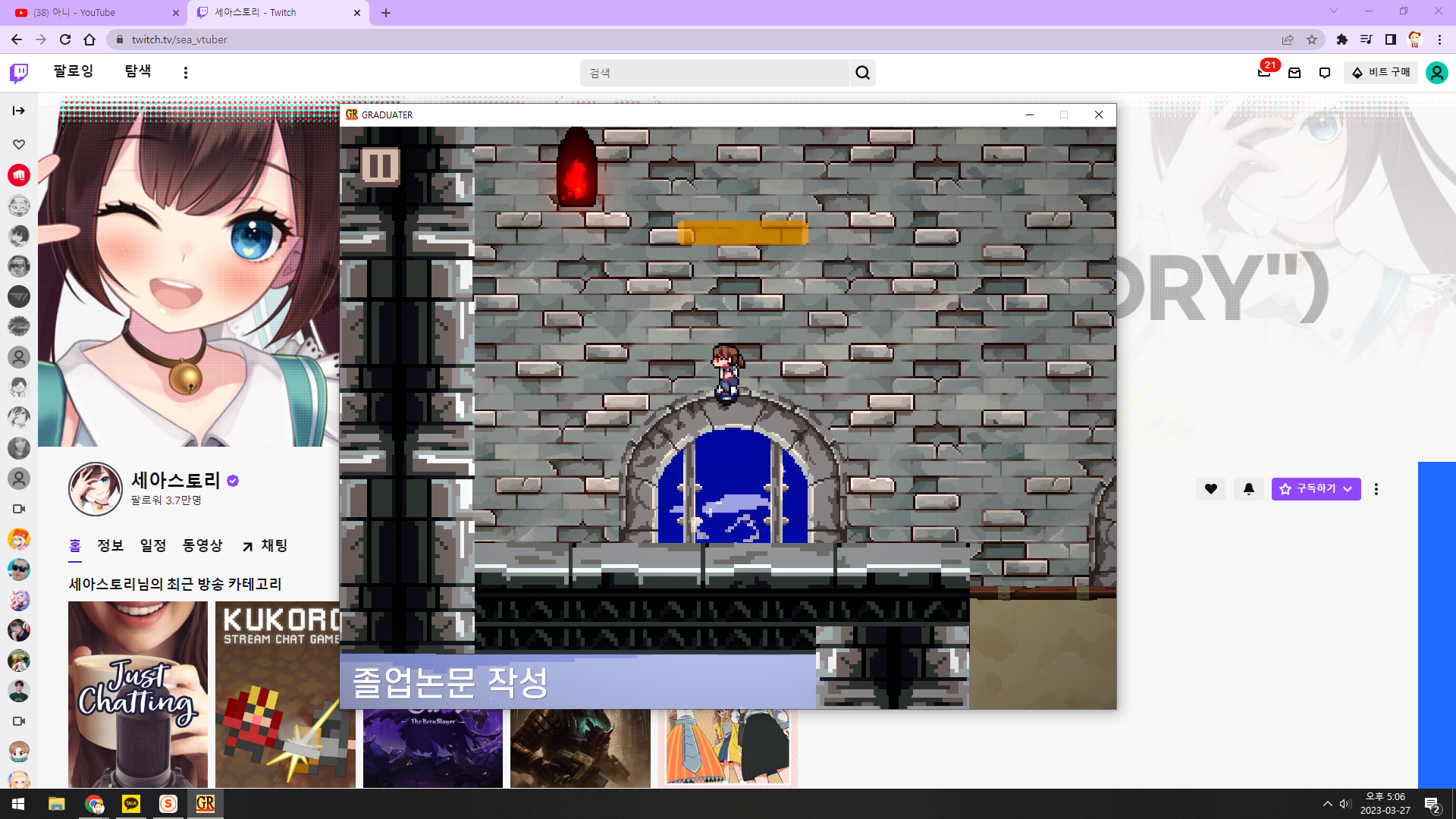The width and height of the screenshot is (1456, 819).
Task: Open File Explorer from the taskbar
Action: 56,804
